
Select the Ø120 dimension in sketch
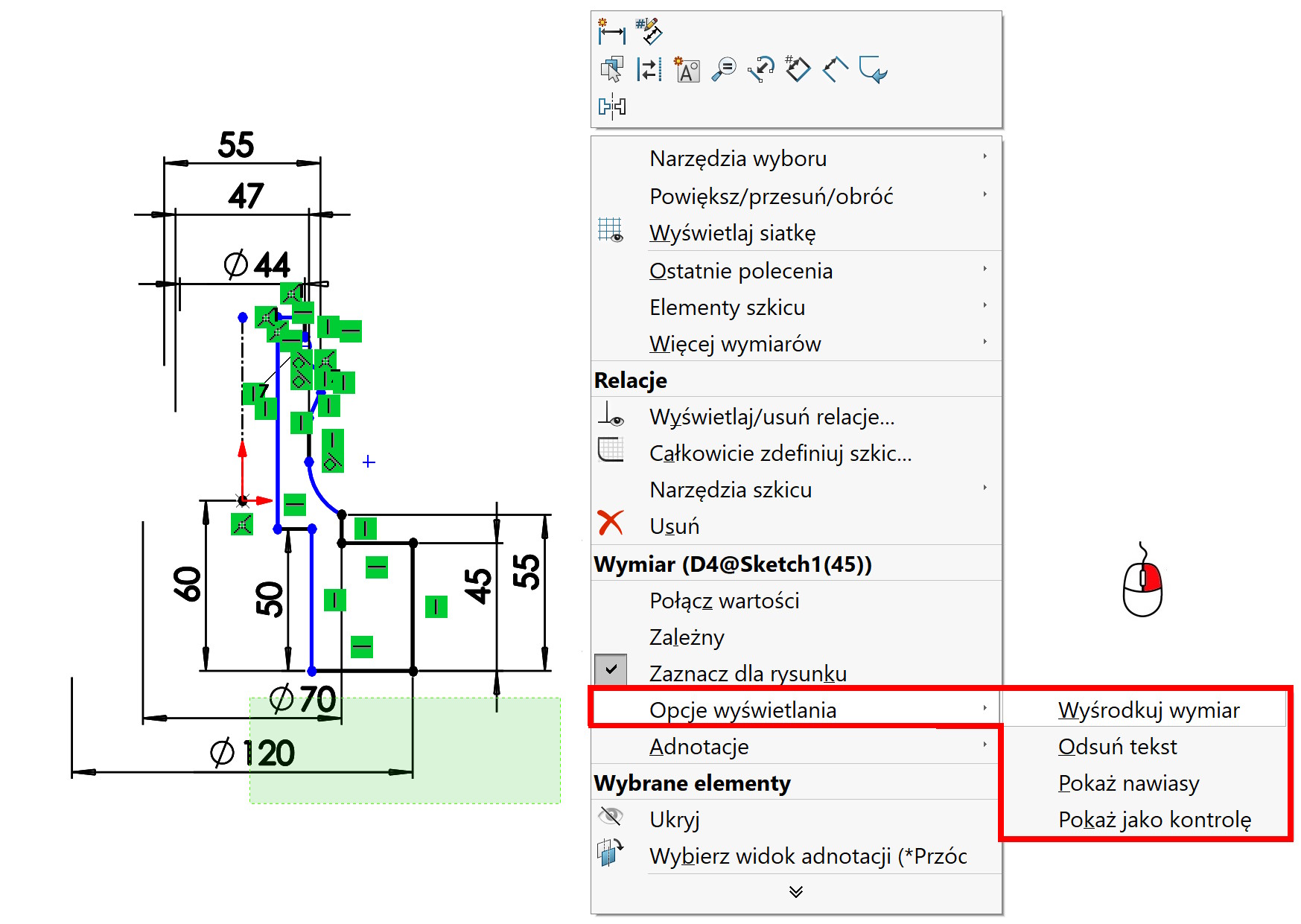point(253,753)
